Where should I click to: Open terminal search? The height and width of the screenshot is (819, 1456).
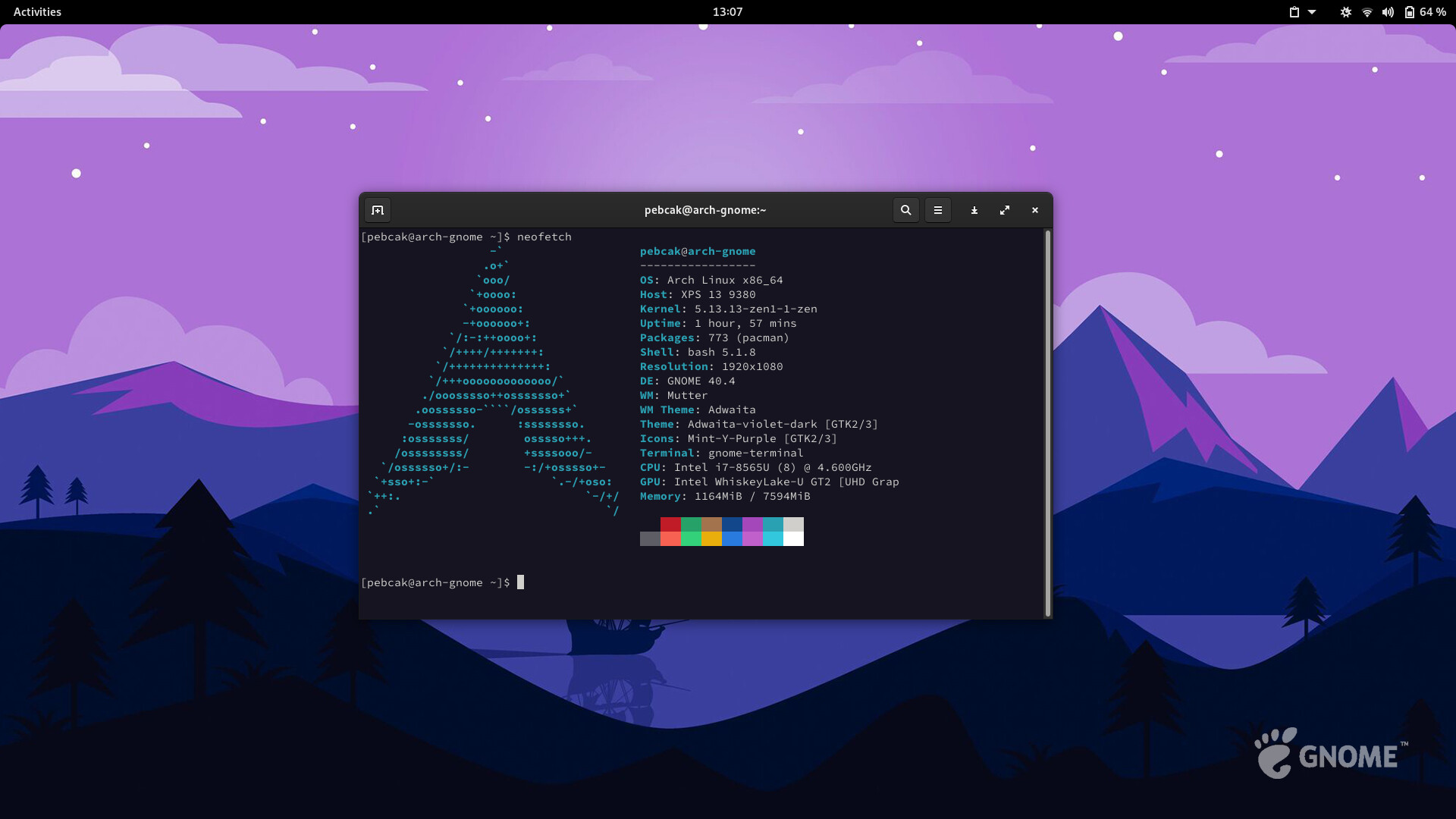click(905, 210)
